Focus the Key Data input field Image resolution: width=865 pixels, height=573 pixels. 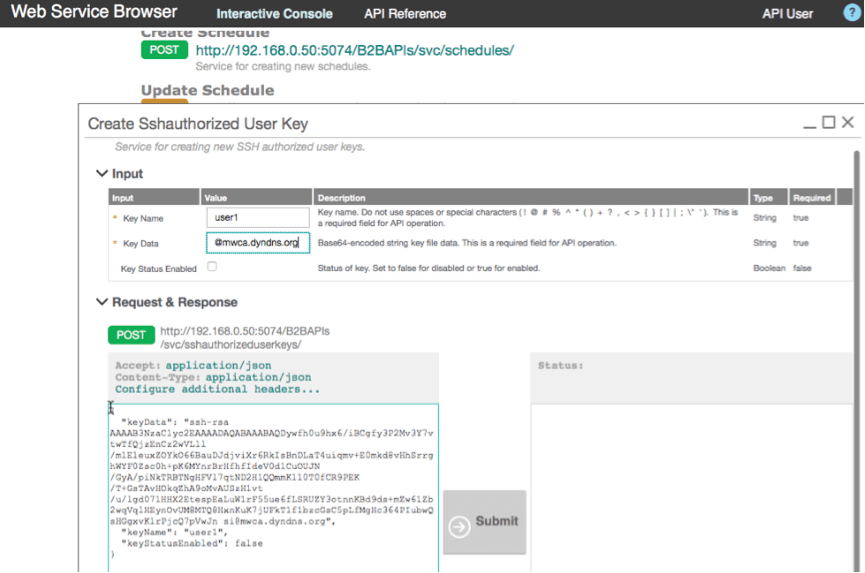pos(258,243)
